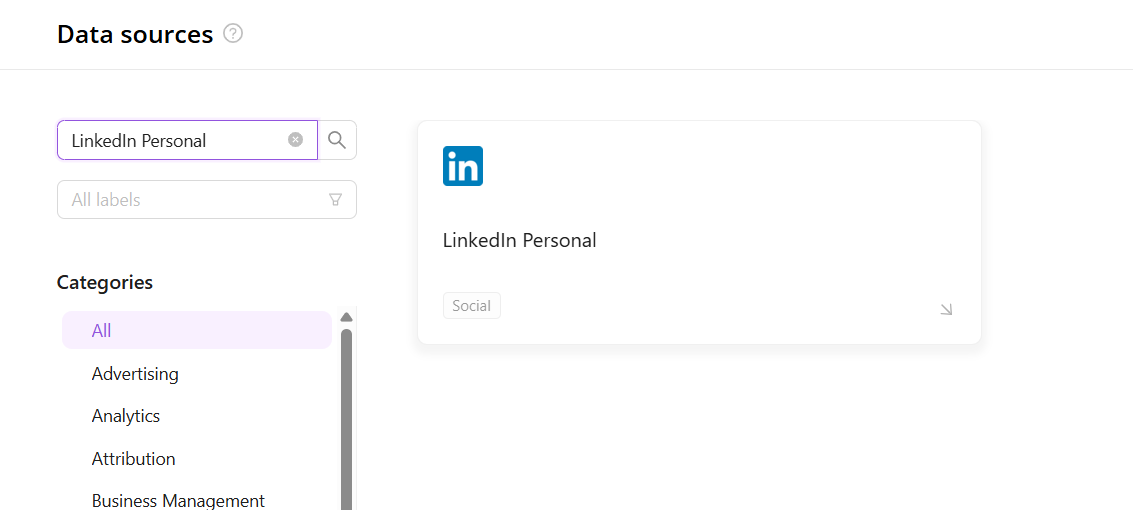Click the diagonal arrow icon on the card
The image size is (1133, 510).
coord(946,310)
